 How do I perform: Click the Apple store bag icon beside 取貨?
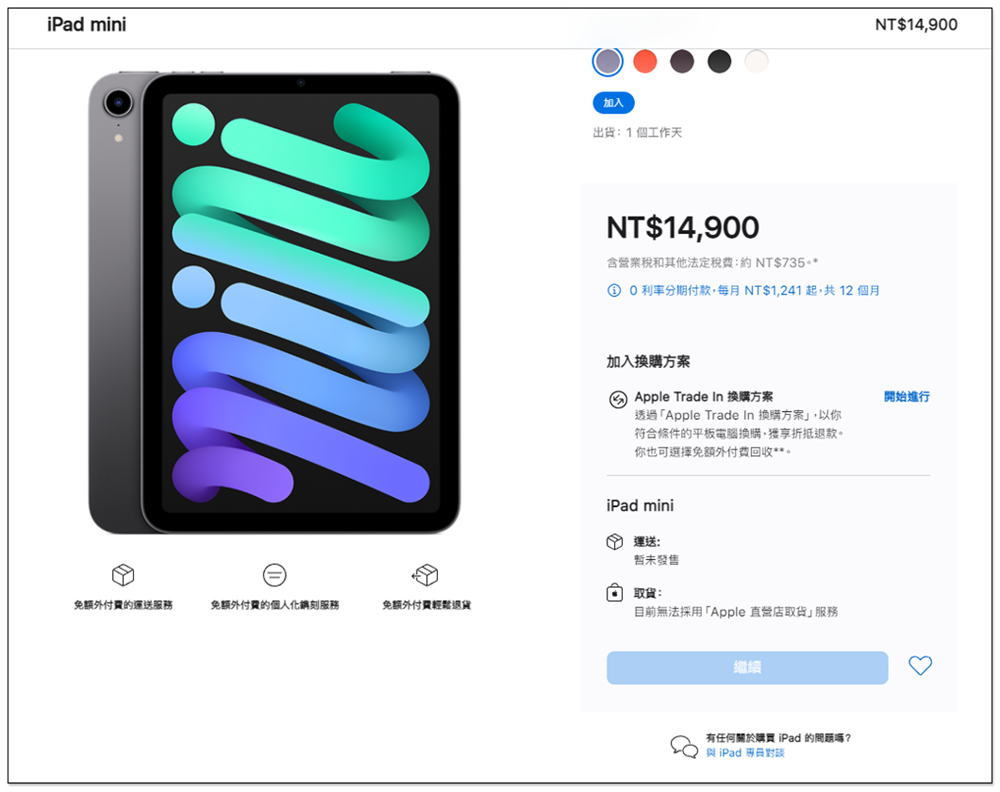pos(615,594)
